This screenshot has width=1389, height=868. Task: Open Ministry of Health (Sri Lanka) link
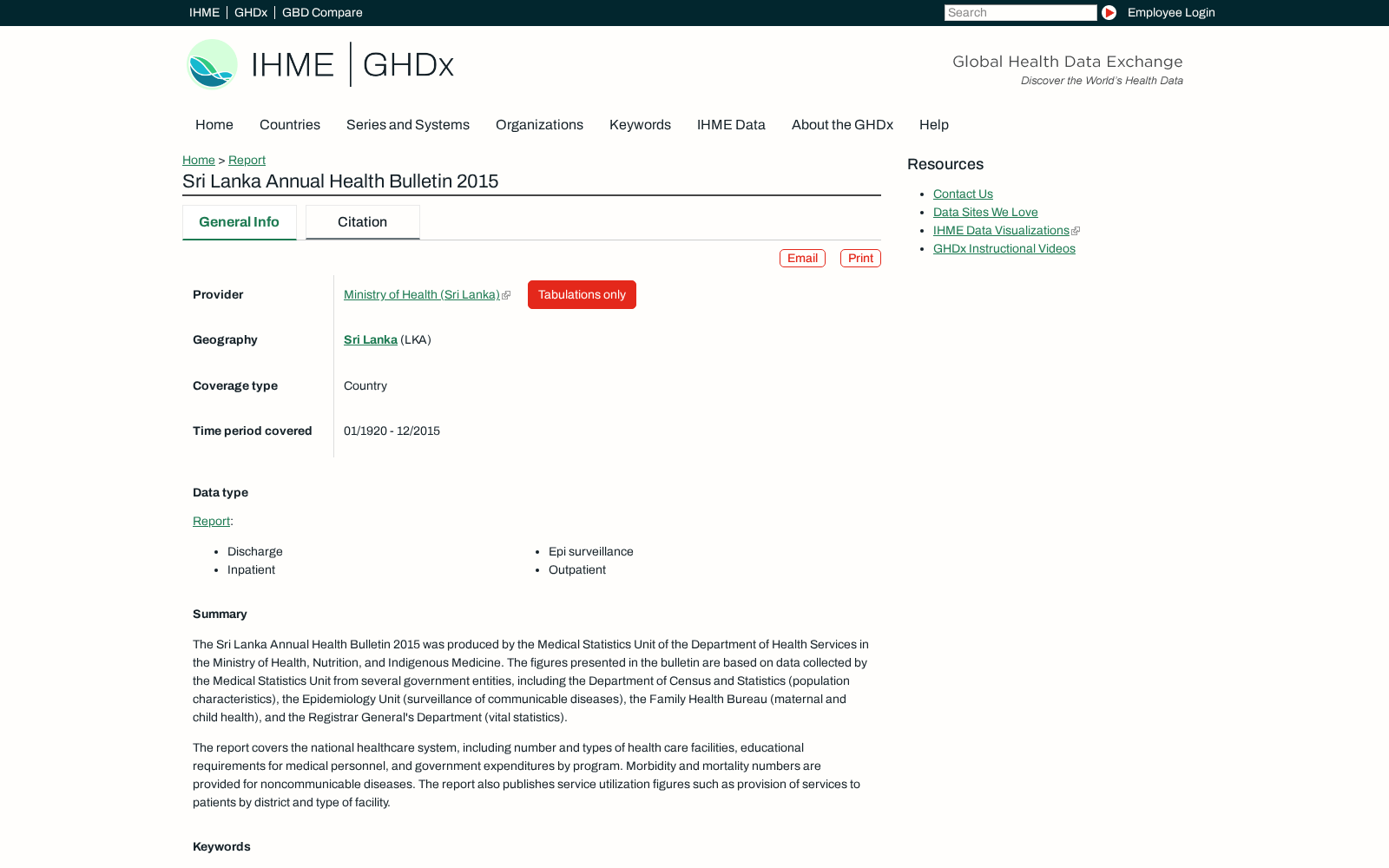(422, 295)
